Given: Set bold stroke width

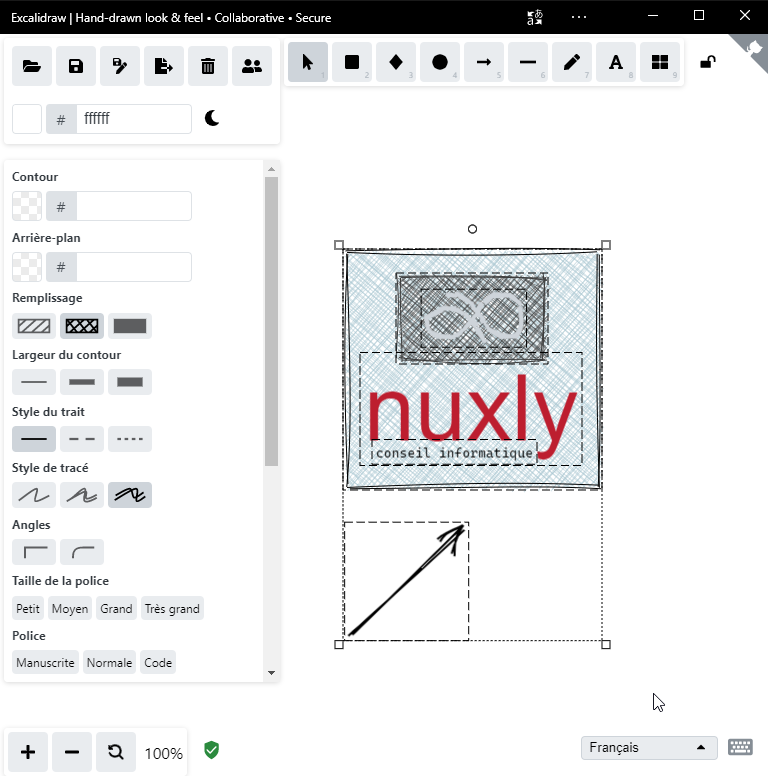Looking at the screenshot, I should coord(82,382).
